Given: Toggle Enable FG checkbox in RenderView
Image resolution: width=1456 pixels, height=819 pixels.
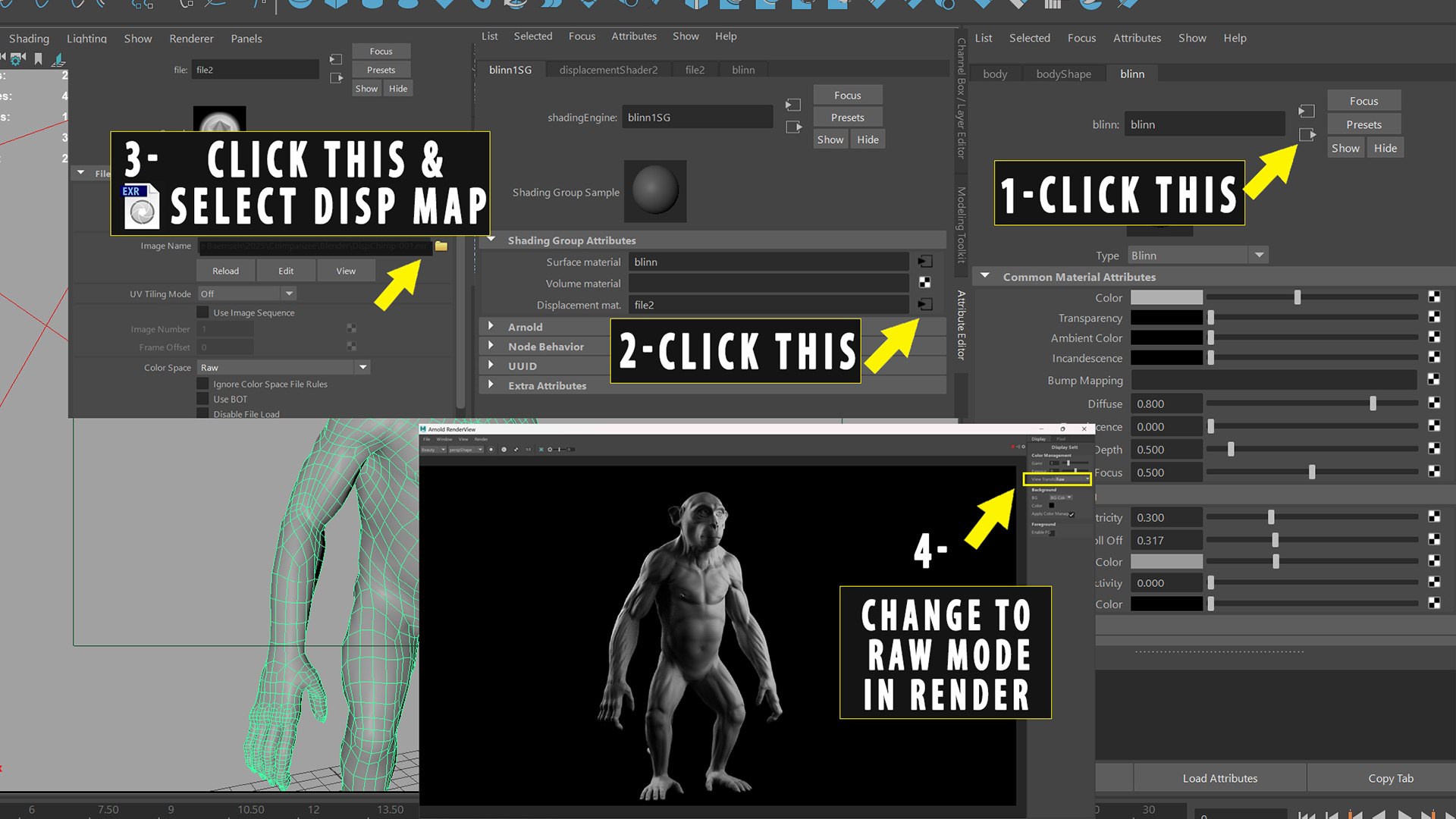Looking at the screenshot, I should (1052, 532).
